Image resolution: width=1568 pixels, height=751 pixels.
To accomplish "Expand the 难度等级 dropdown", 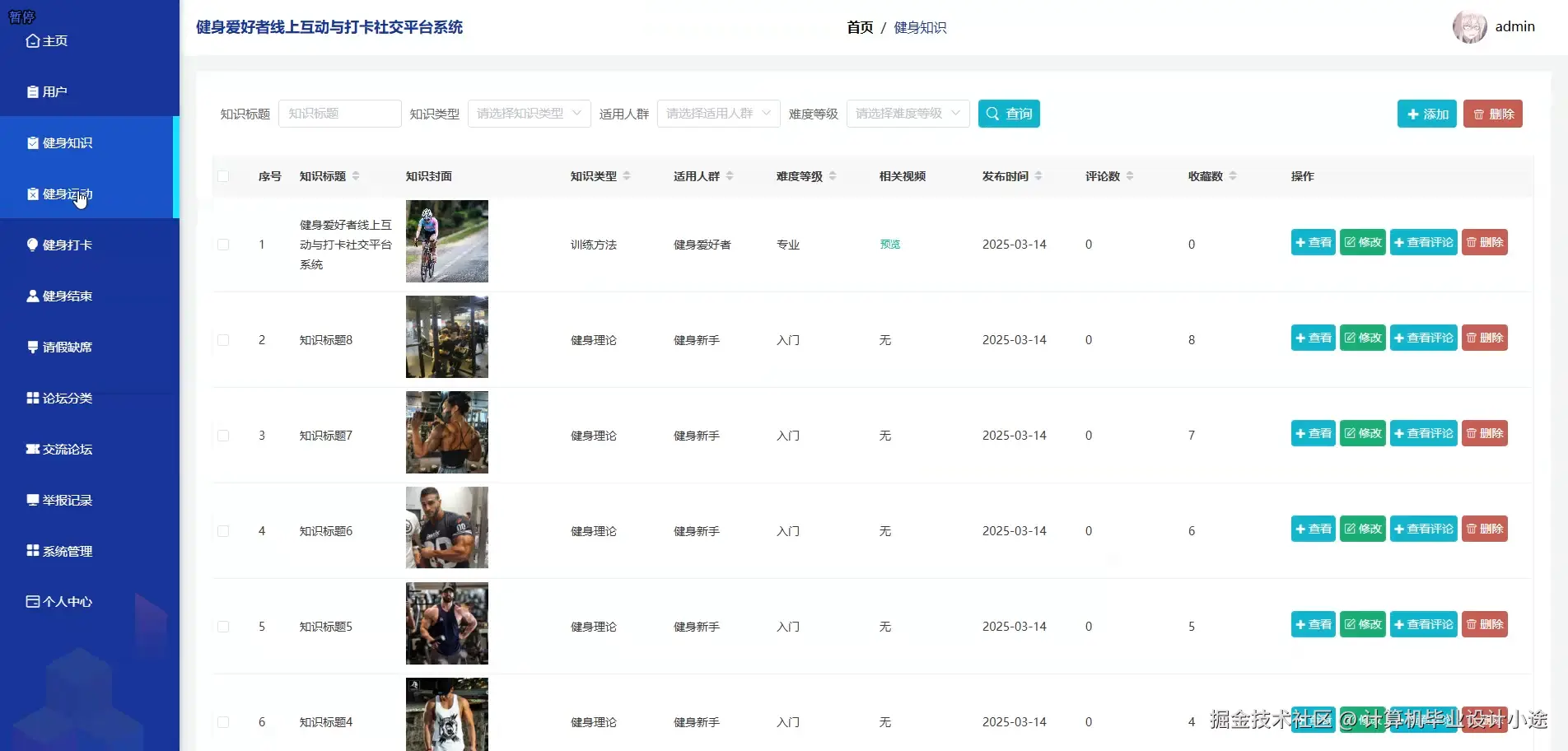I will click(908, 114).
